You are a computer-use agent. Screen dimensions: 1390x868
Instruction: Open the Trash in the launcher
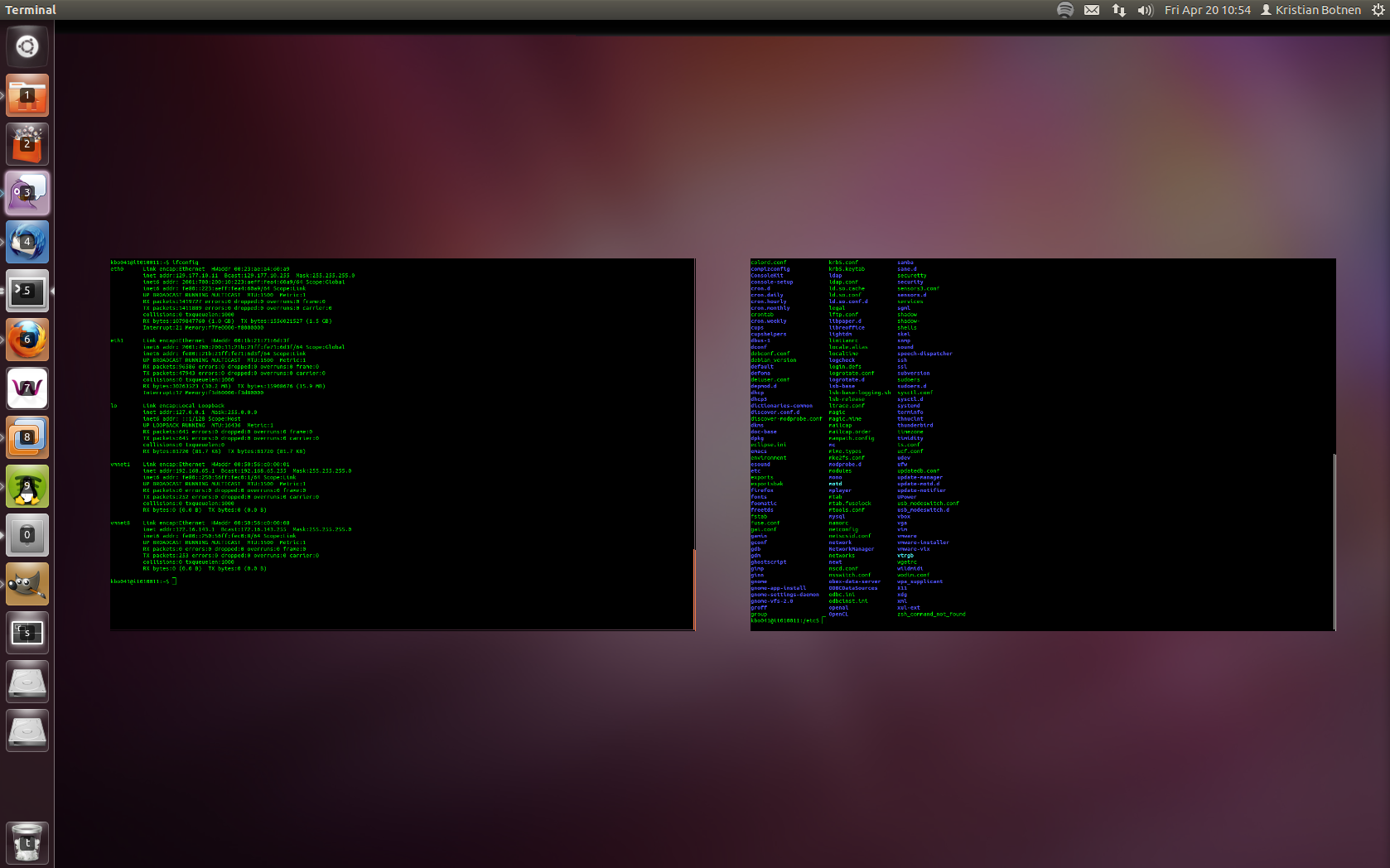[x=27, y=842]
